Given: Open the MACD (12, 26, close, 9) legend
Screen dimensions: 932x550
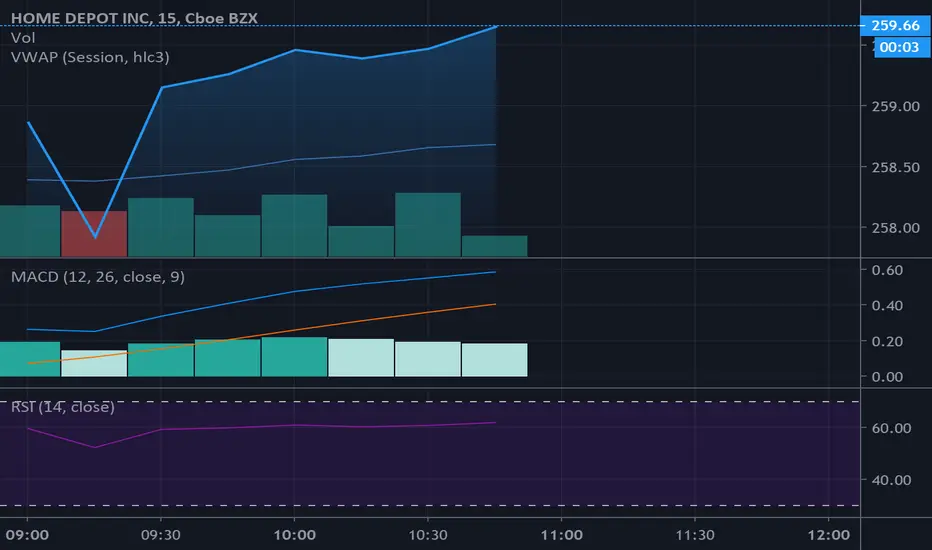Looking at the screenshot, I should [98, 277].
